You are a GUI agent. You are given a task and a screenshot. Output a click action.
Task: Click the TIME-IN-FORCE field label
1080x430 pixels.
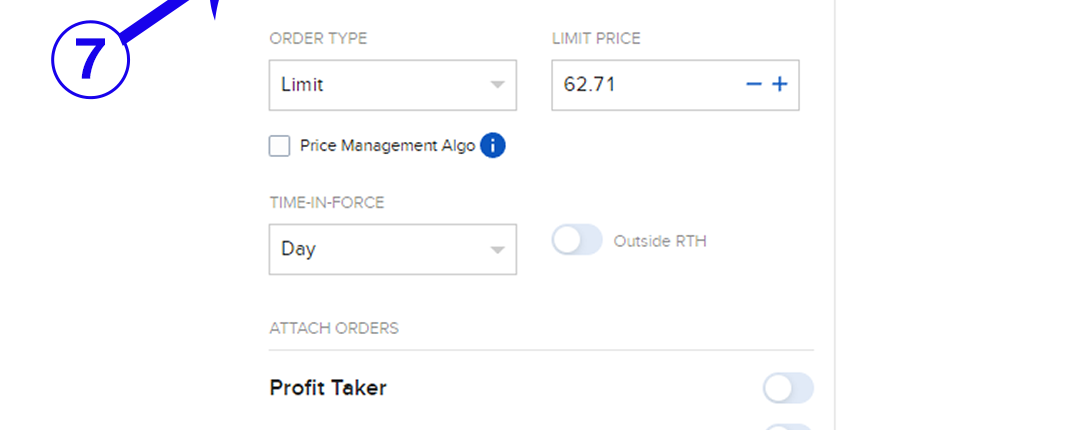(x=326, y=203)
